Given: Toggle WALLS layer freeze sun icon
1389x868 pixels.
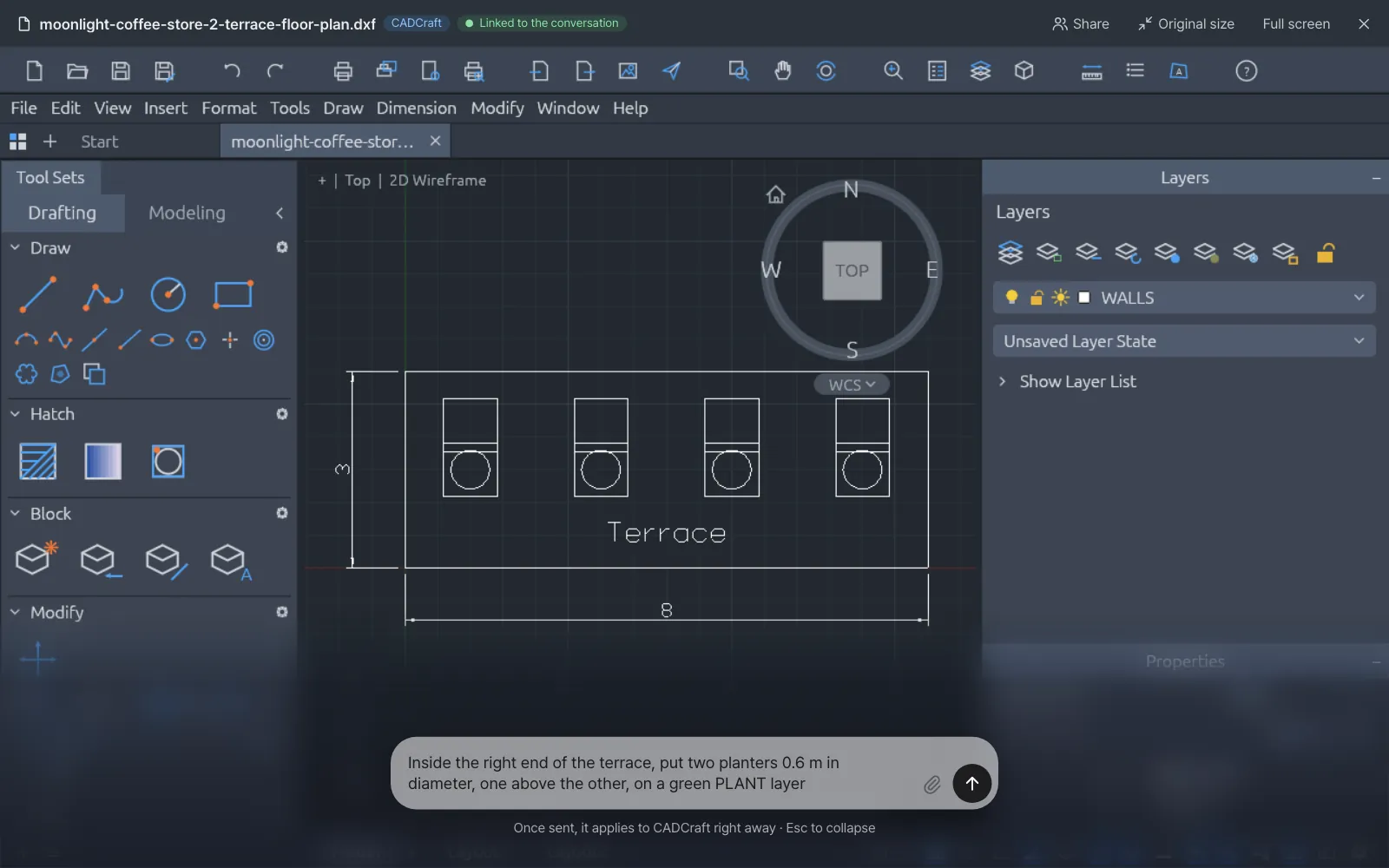Looking at the screenshot, I should pyautogui.click(x=1060, y=298).
